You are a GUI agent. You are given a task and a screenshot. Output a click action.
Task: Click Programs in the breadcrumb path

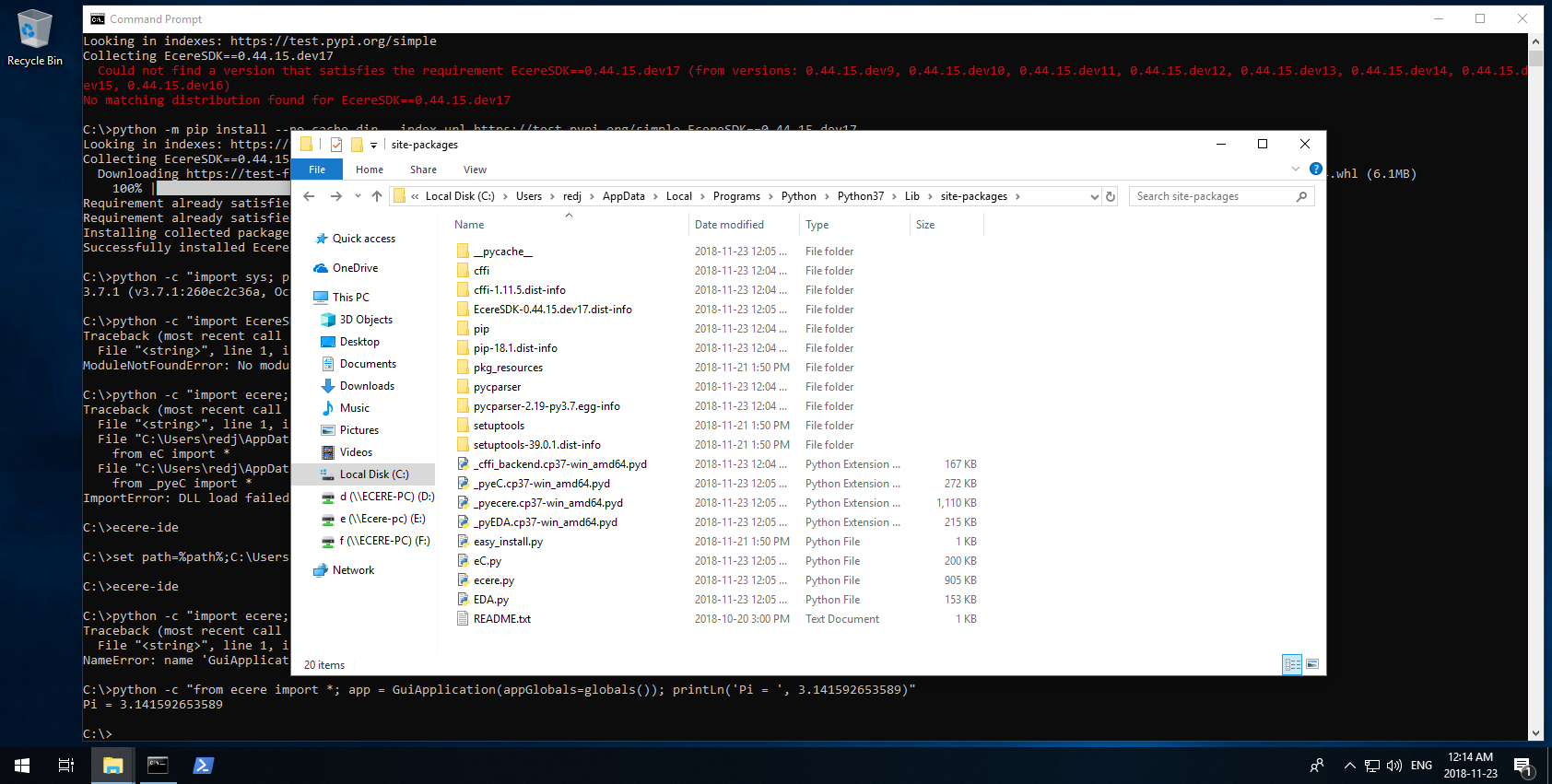pos(736,196)
